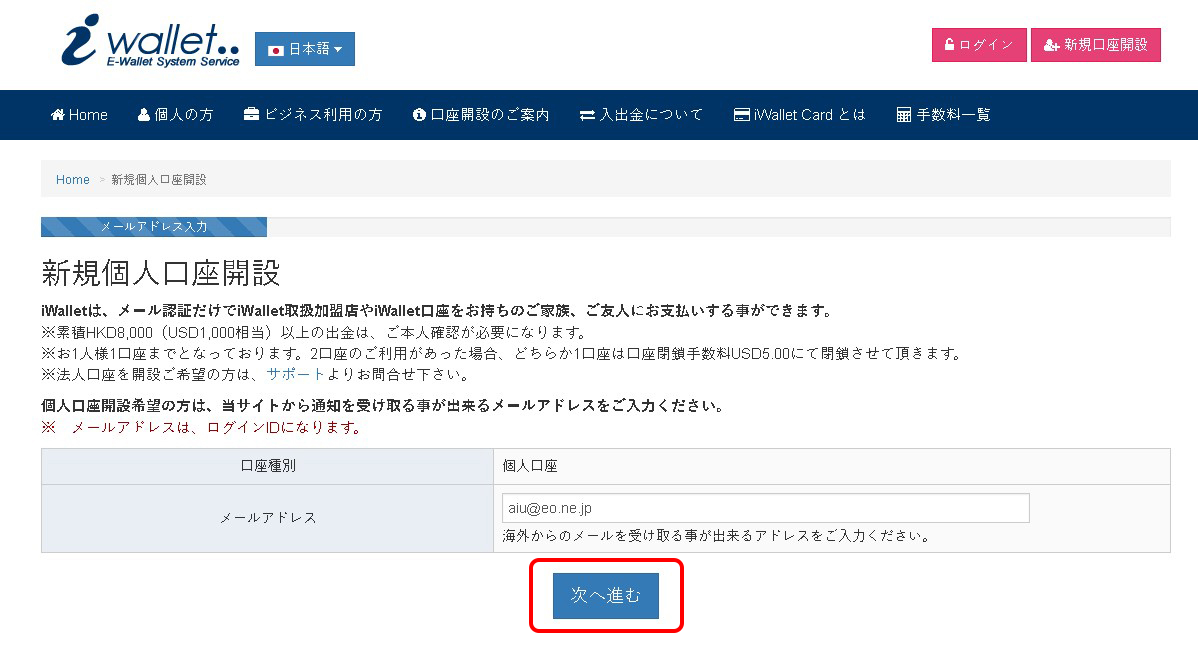1198x650 pixels.
Task: Click the 新規個人口座開設 breadcrumb text
Action: (159, 179)
